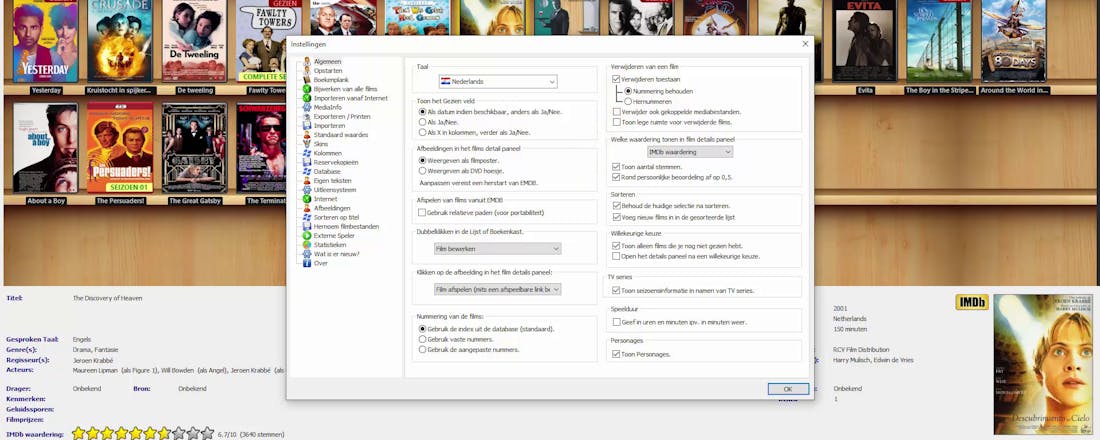This screenshot has width=1100, height=440.
Task: Open Importeren vanaf Internet icon
Action: (x=307, y=98)
